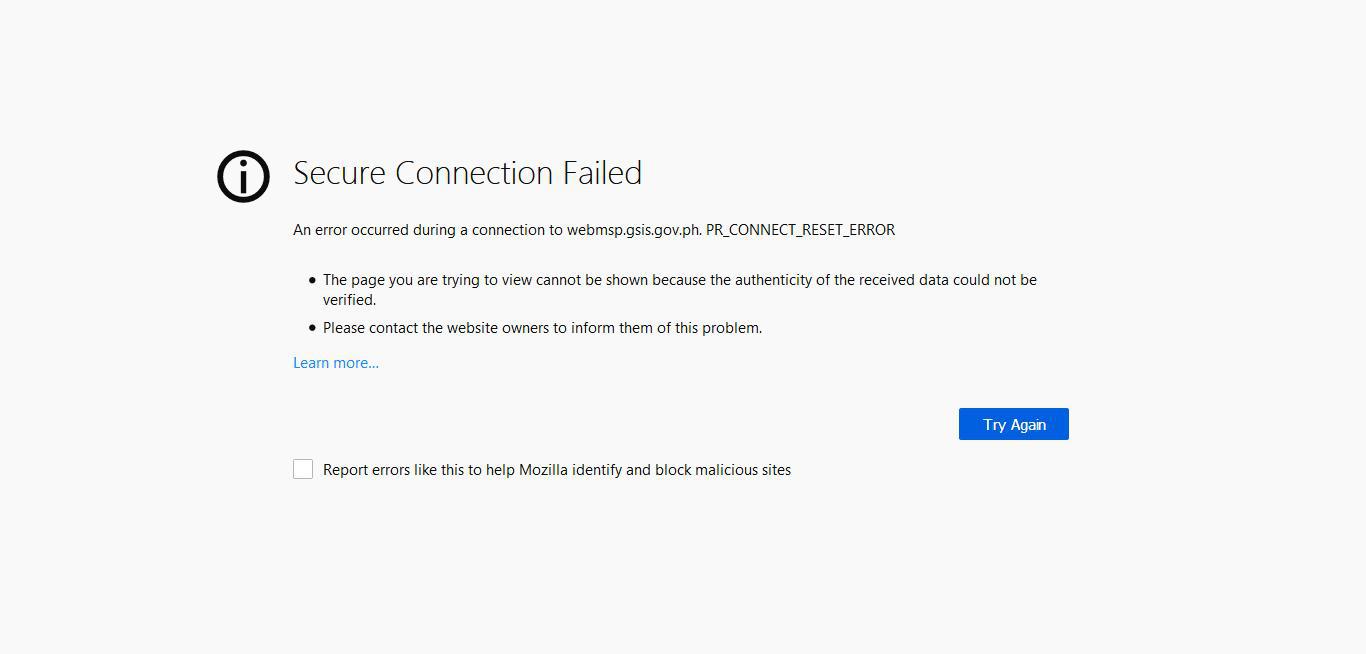Check the box beside the Report errors label
1366x654 pixels.
click(x=303, y=468)
